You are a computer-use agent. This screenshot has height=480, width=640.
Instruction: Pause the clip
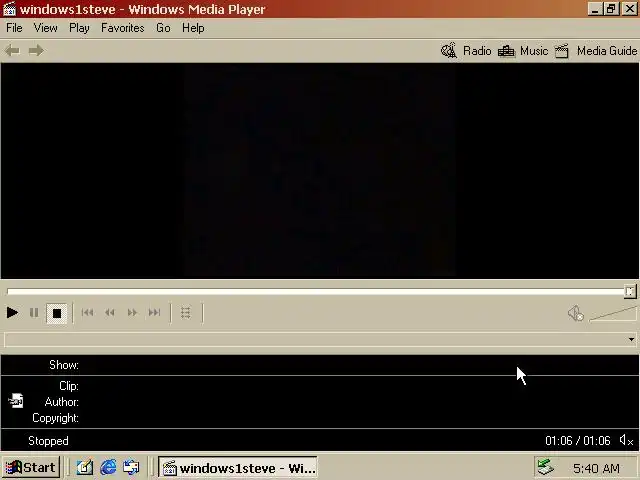34,313
